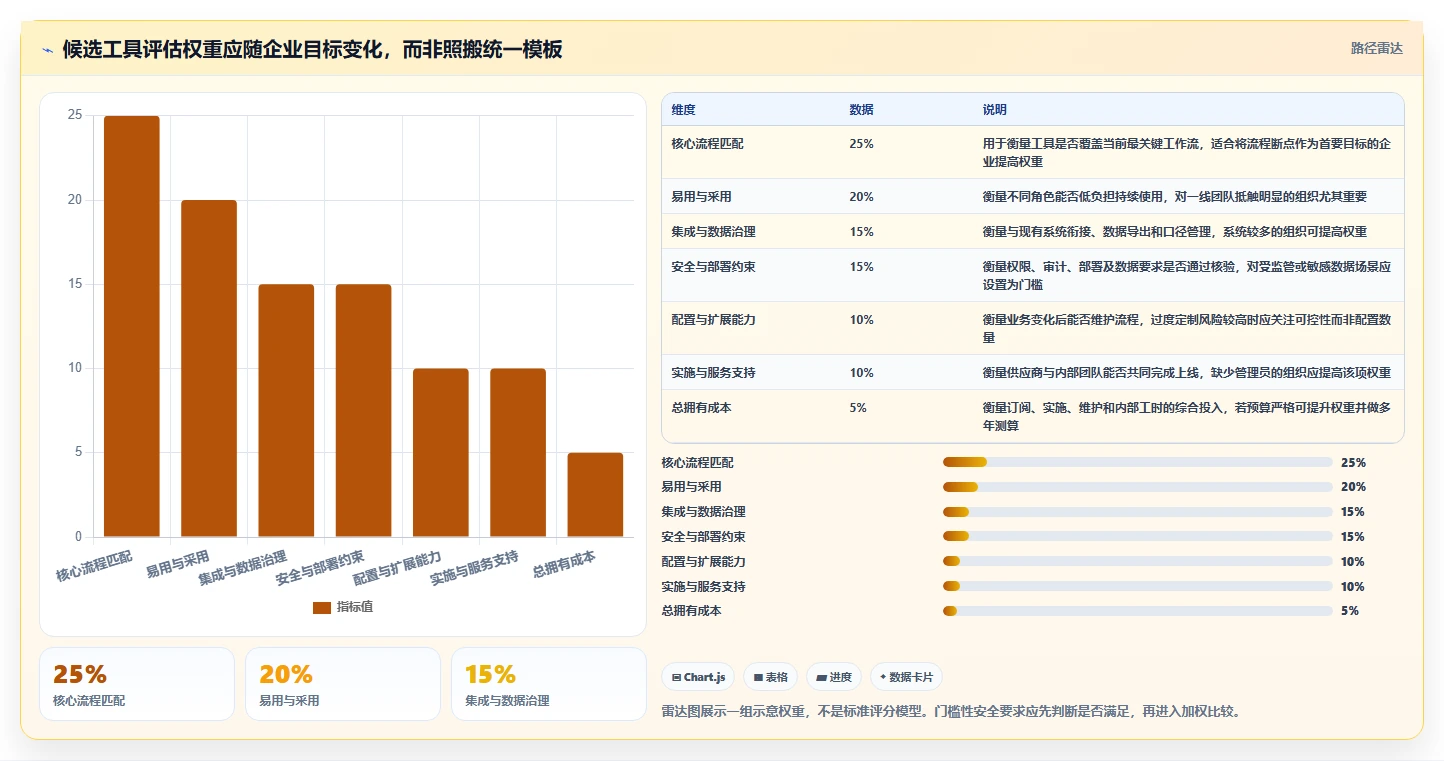The height and width of the screenshot is (761, 1444).
Task: Click the 集成与数据治理 15% progress bar
Action: pos(1138,512)
